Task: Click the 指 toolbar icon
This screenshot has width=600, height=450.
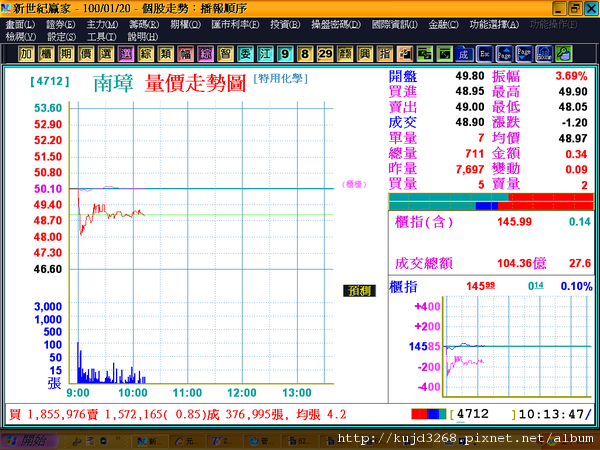Action: click(385, 54)
